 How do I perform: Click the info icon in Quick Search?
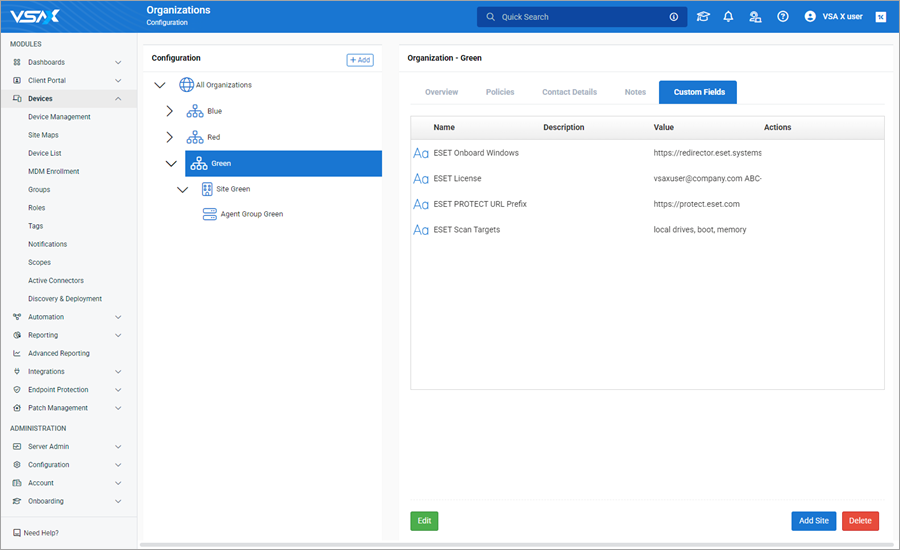pyautogui.click(x=673, y=17)
